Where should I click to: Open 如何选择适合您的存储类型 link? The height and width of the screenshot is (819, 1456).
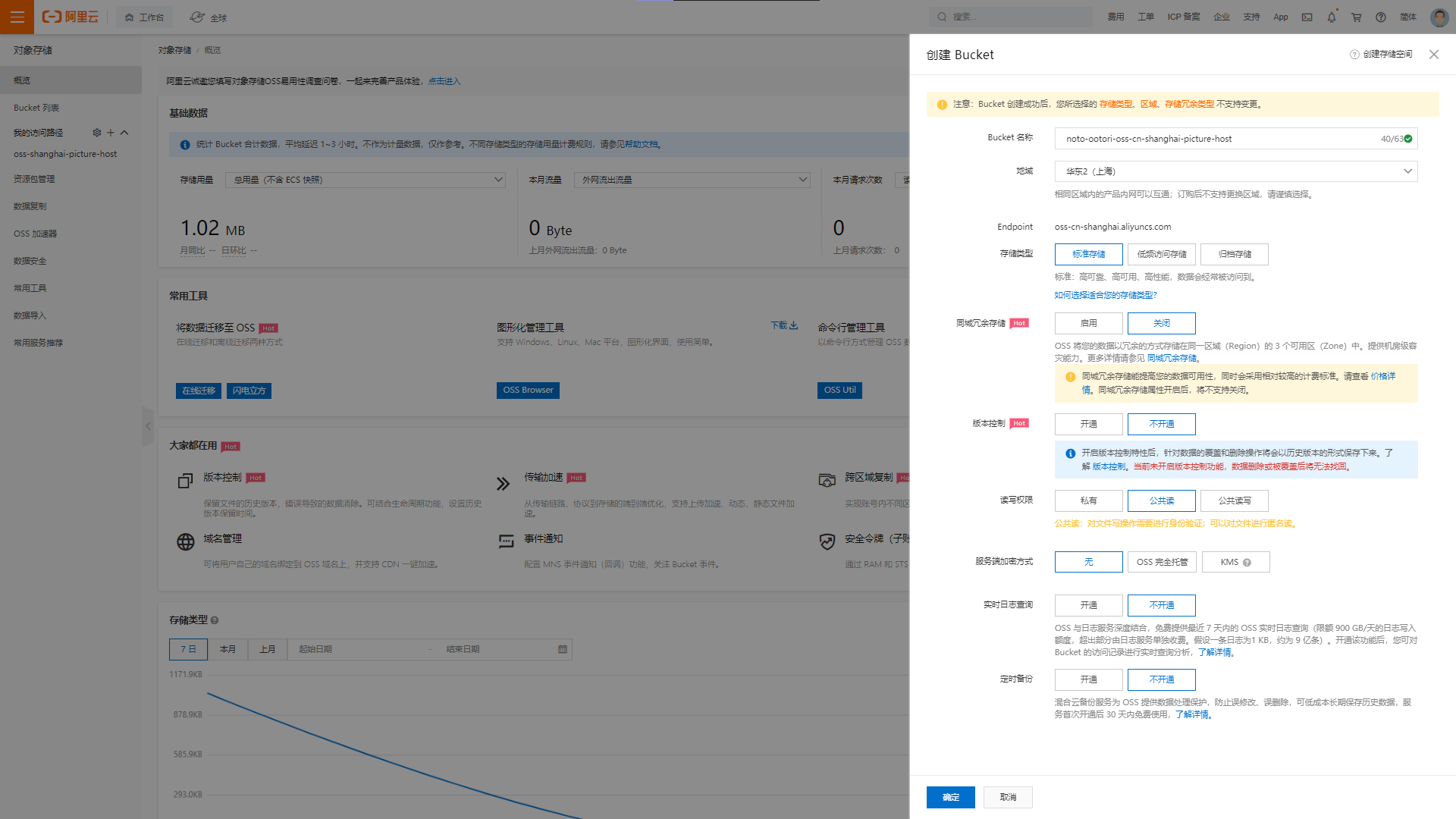(1106, 295)
